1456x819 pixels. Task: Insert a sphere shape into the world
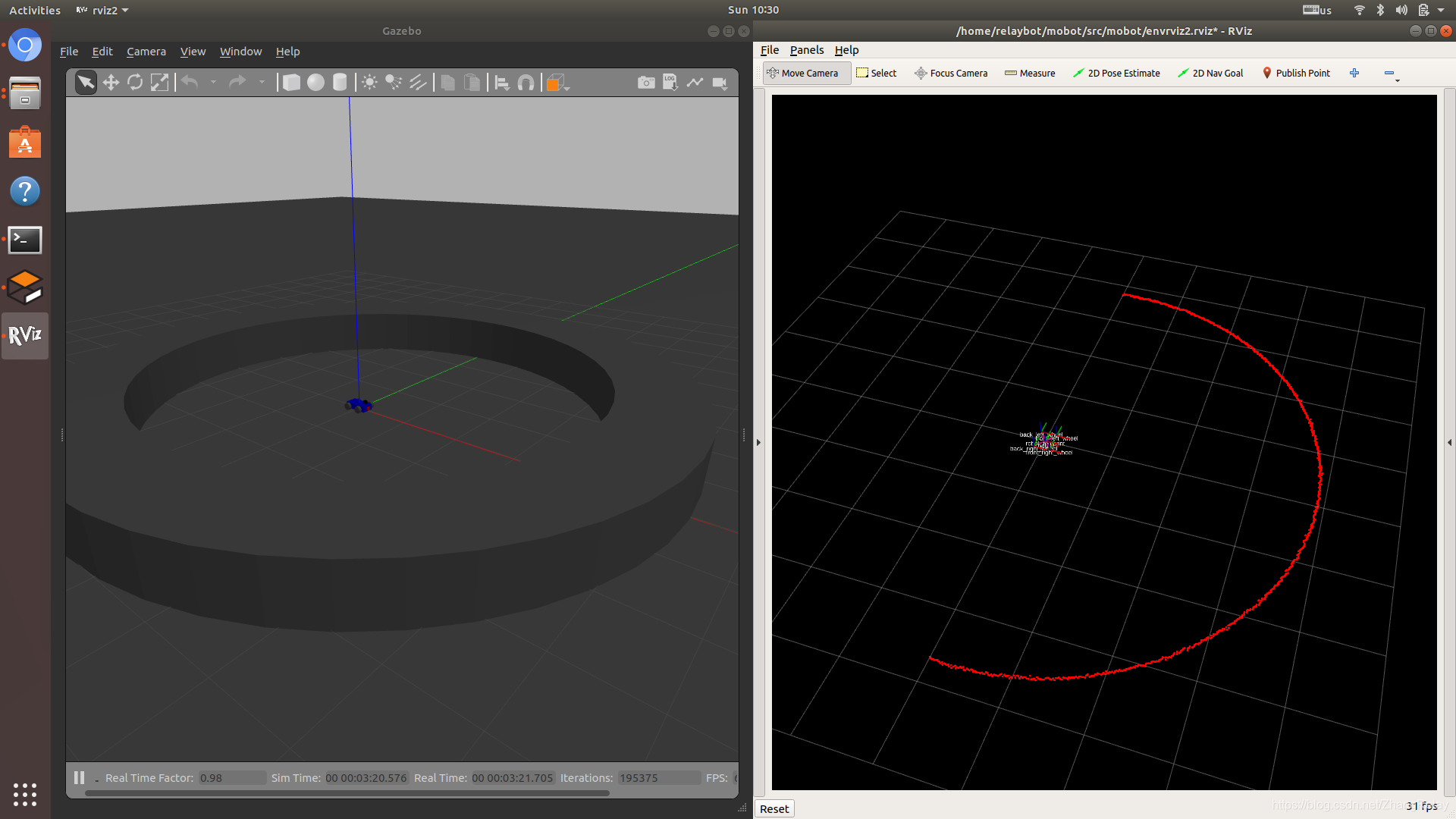pyautogui.click(x=315, y=83)
